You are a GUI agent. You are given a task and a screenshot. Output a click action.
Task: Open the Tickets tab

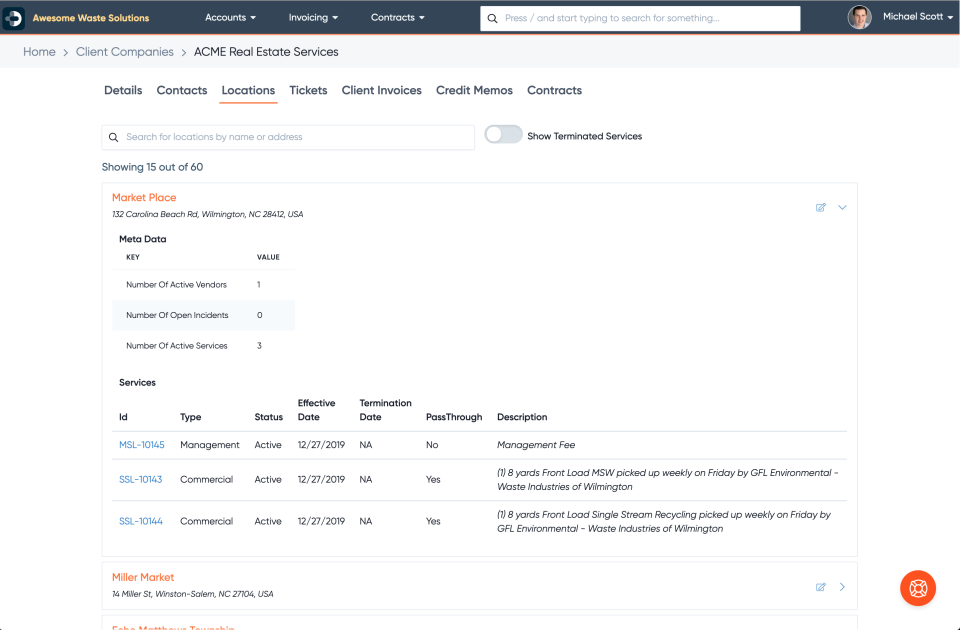(308, 90)
